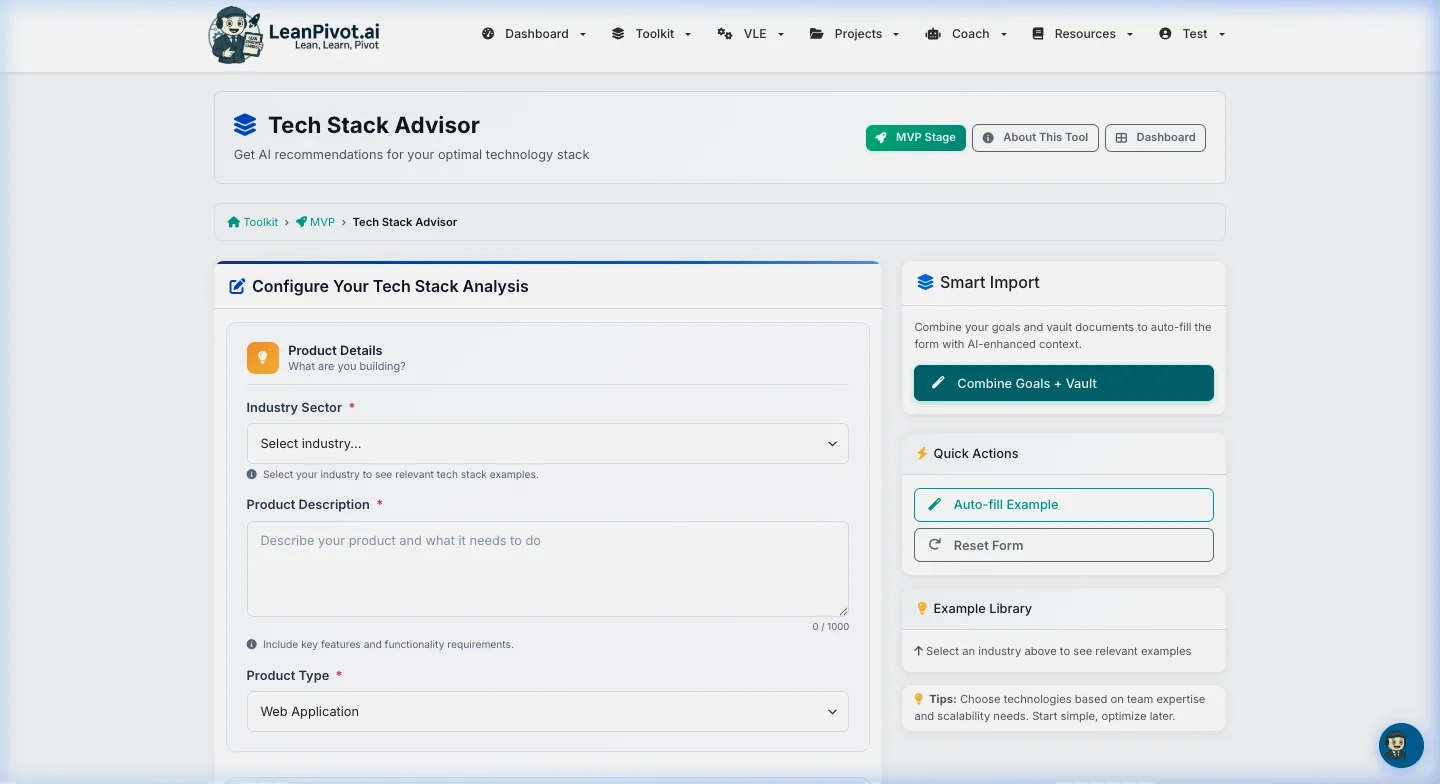
Task: Click the home icon in breadcrumb
Action: (x=234, y=222)
